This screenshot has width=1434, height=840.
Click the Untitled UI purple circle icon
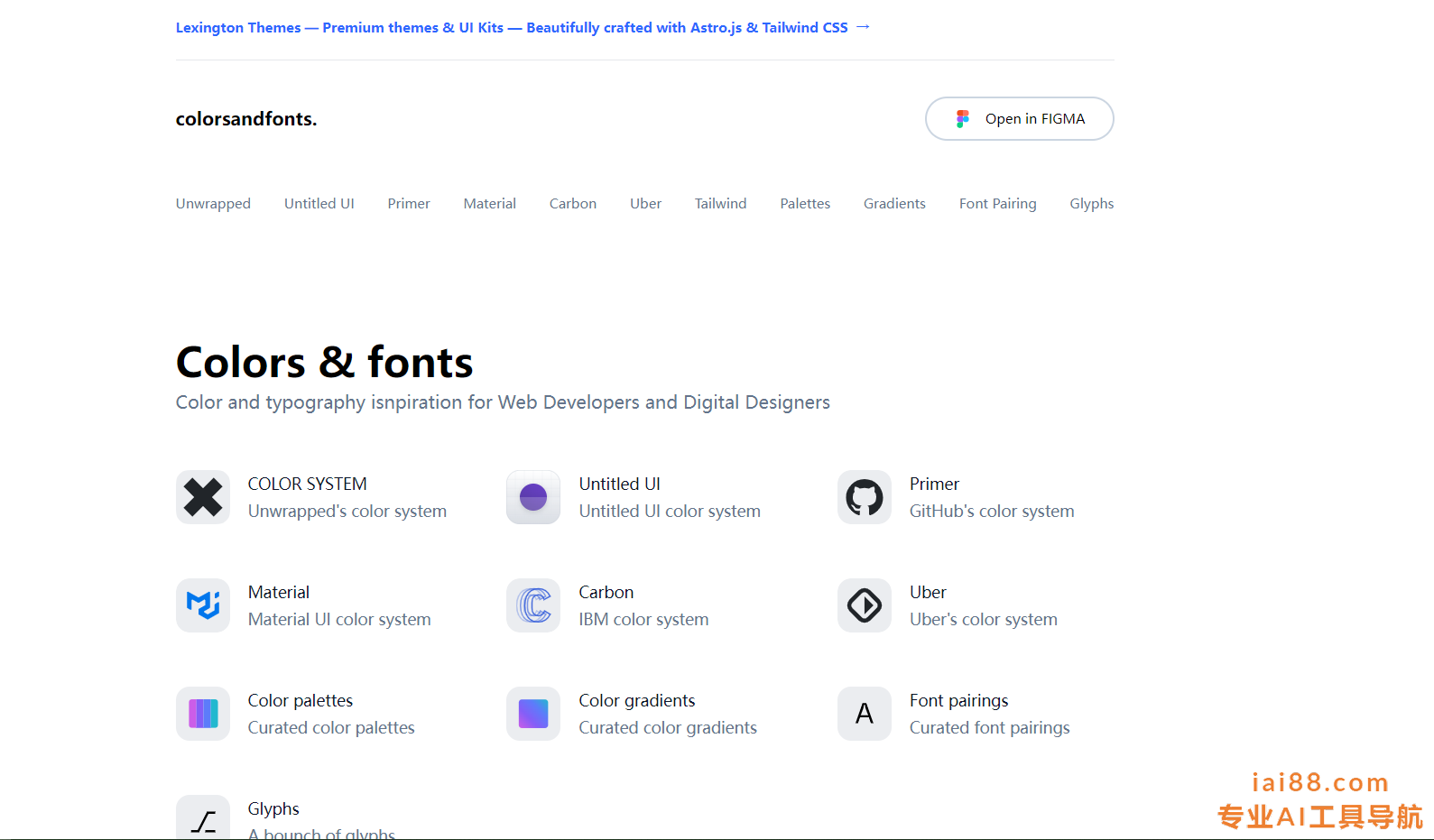click(x=533, y=497)
